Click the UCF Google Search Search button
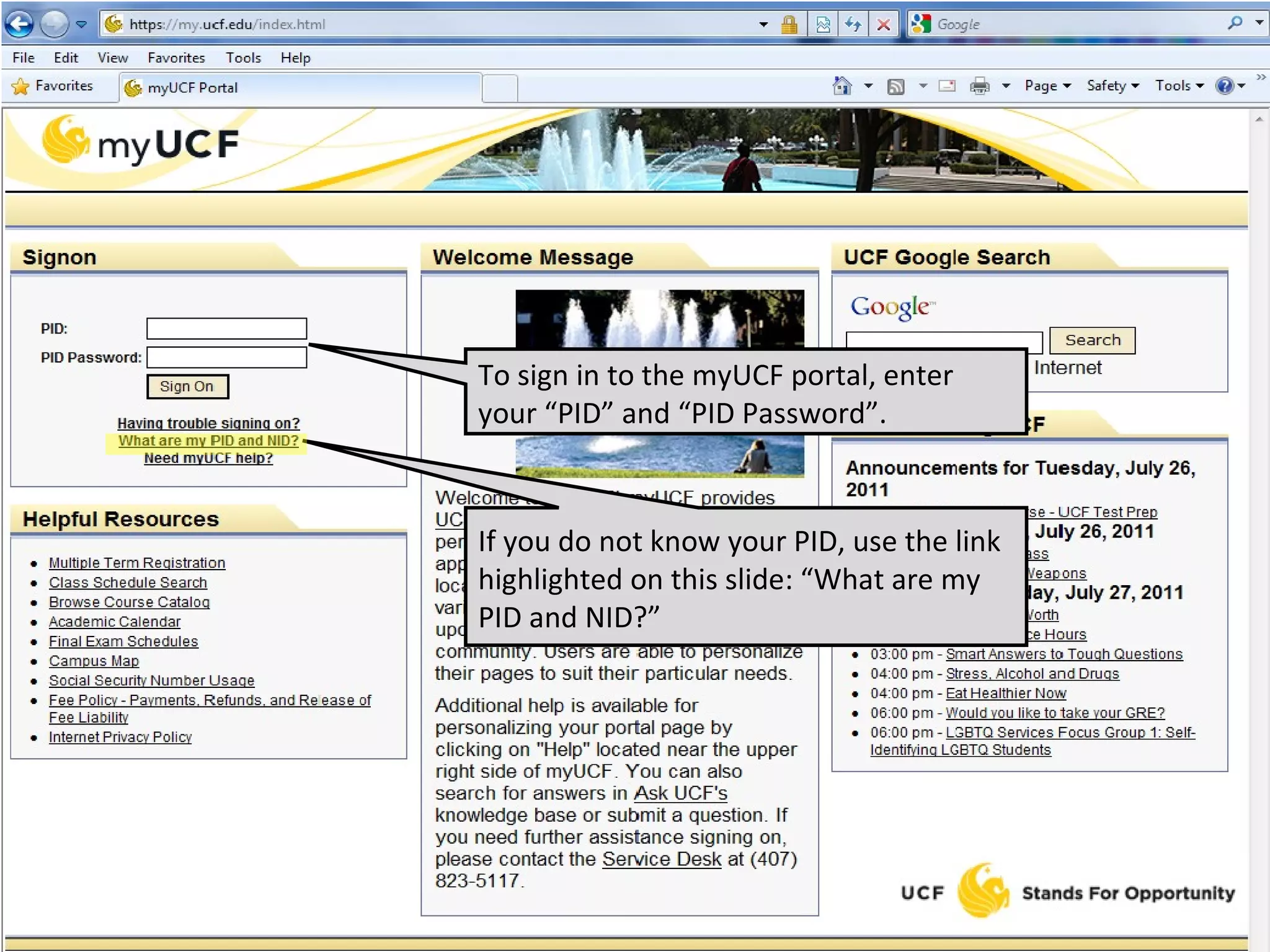This screenshot has height=952, width=1270. point(1092,340)
